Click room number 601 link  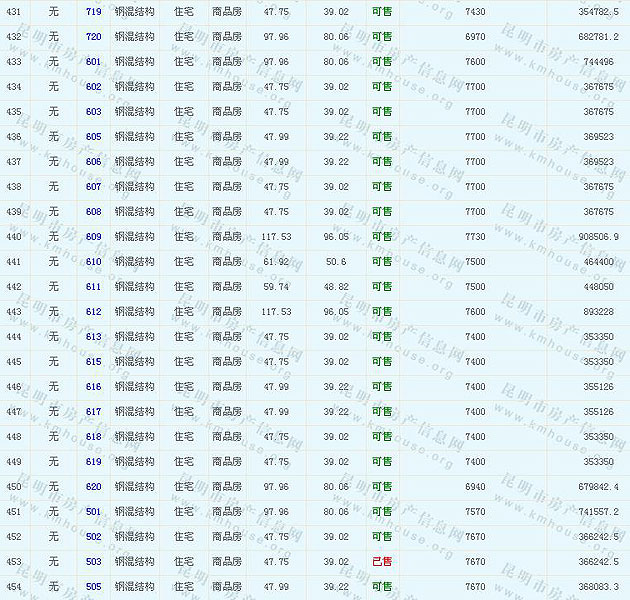tap(94, 62)
